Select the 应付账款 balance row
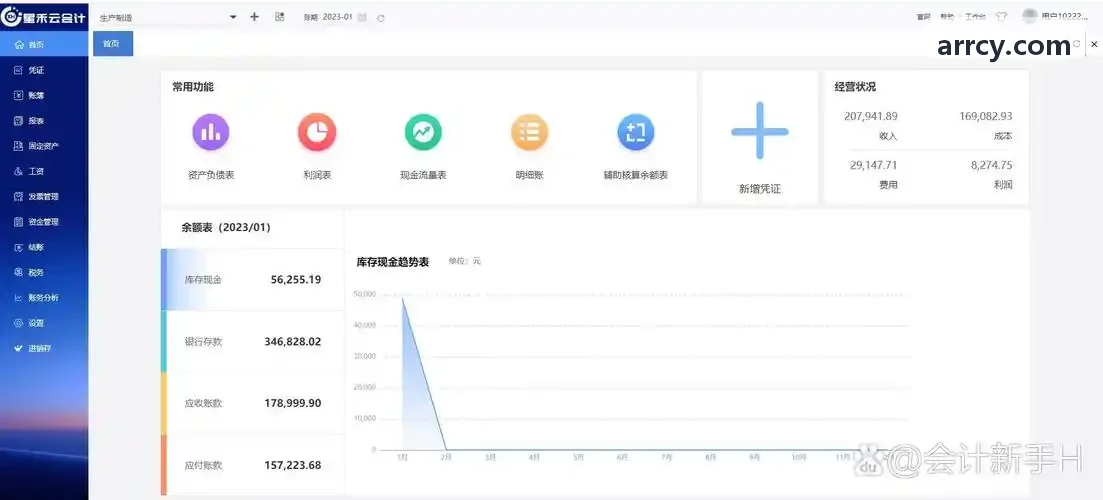This screenshot has width=1103, height=500. pyautogui.click(x=253, y=465)
